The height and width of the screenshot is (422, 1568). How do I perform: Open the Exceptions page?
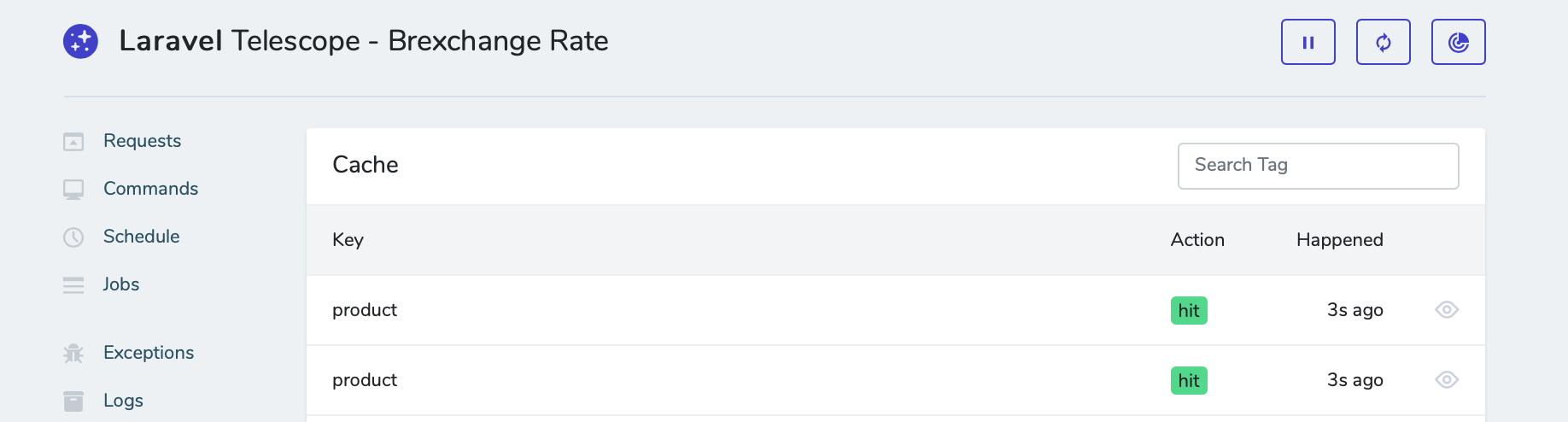tap(149, 353)
